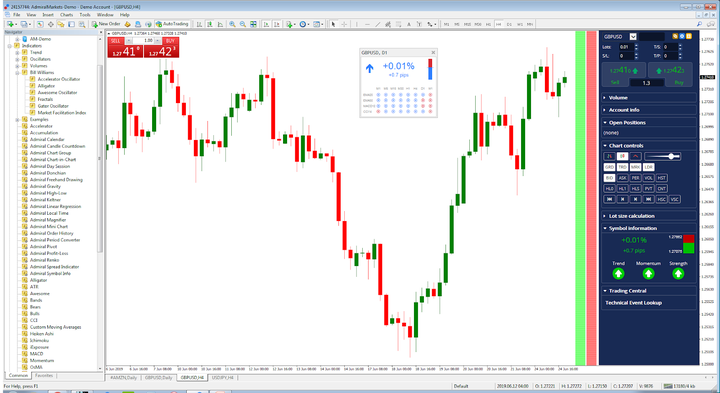Adjust the chart controls zoom slider
This screenshot has height=393, width=720.
click(x=663, y=157)
